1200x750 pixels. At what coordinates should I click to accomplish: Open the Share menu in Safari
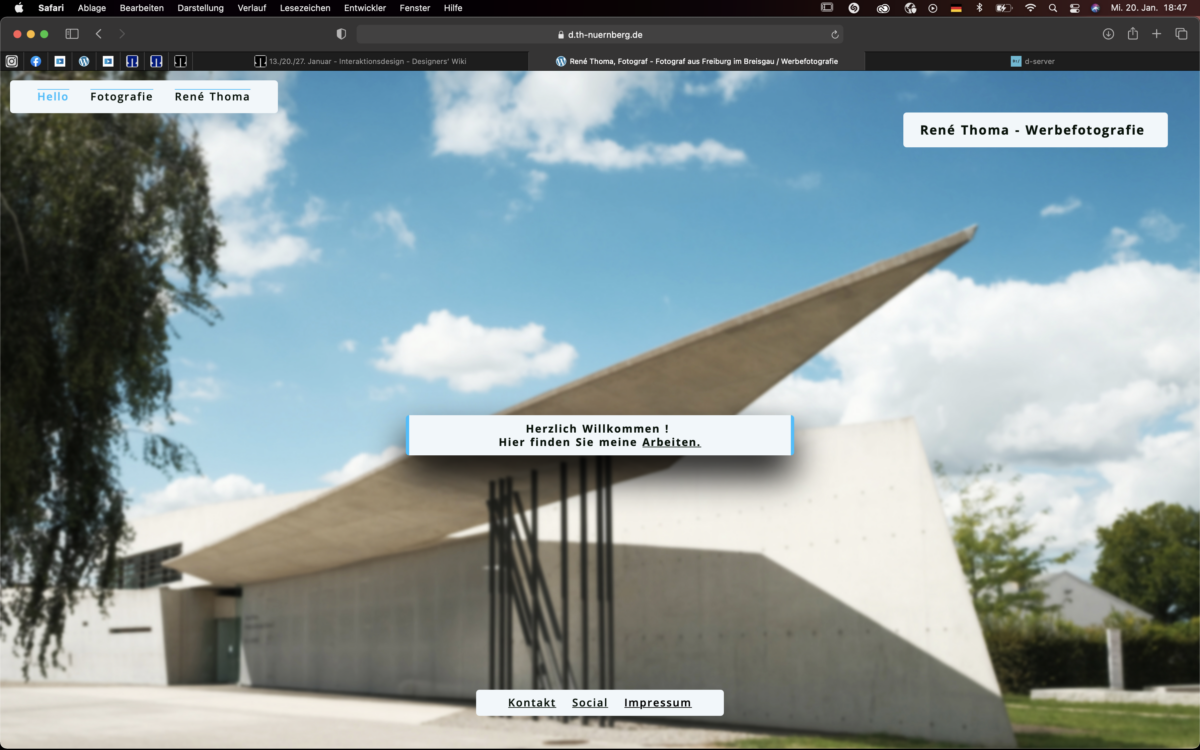(x=1132, y=34)
